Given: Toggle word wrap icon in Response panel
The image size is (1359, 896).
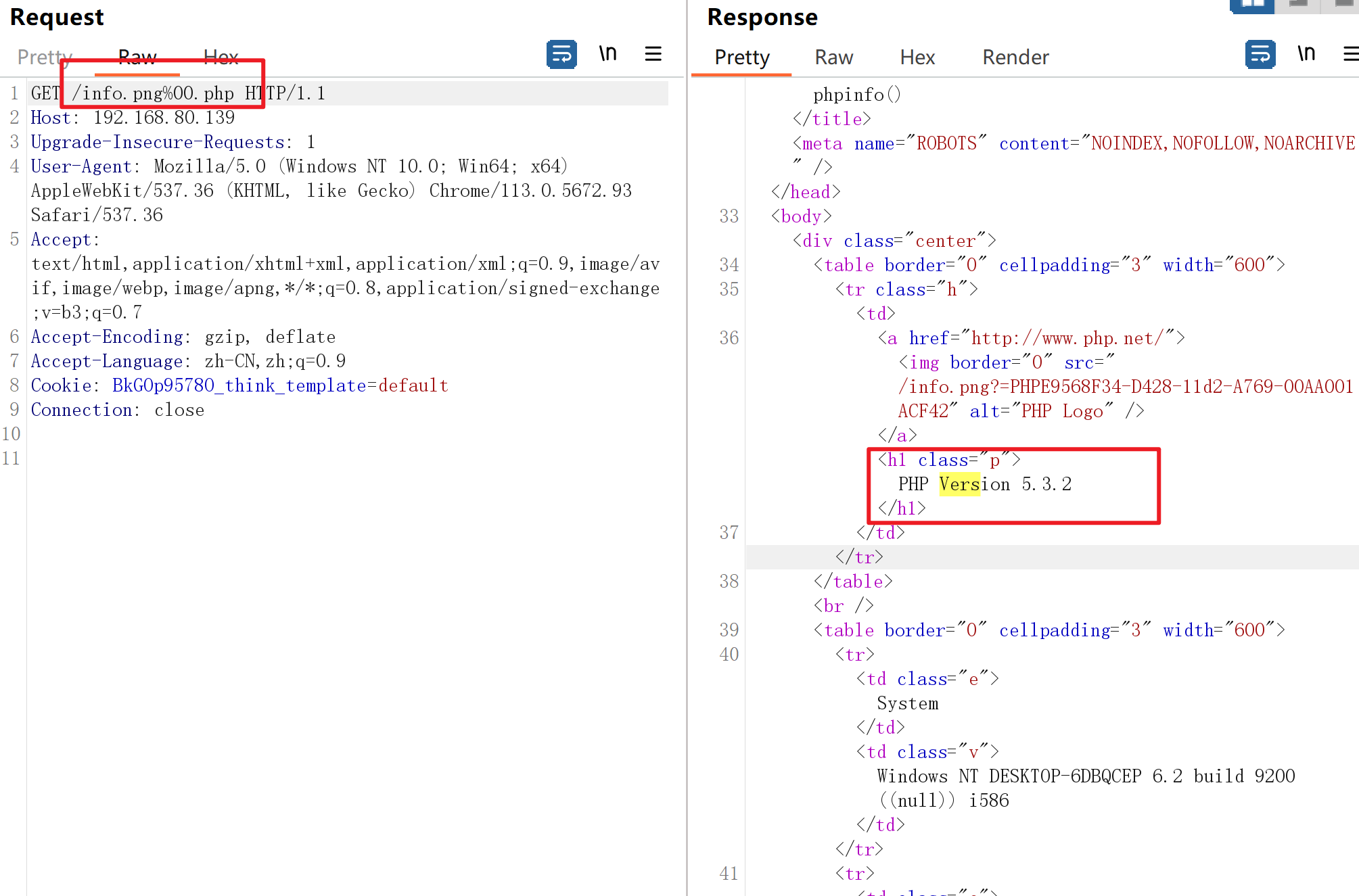Looking at the screenshot, I should pyautogui.click(x=1260, y=55).
